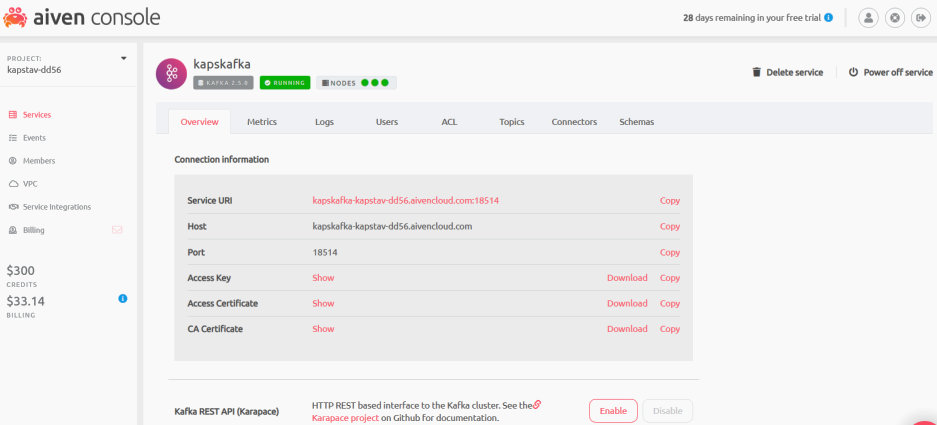Download the CA Certificate

point(627,329)
